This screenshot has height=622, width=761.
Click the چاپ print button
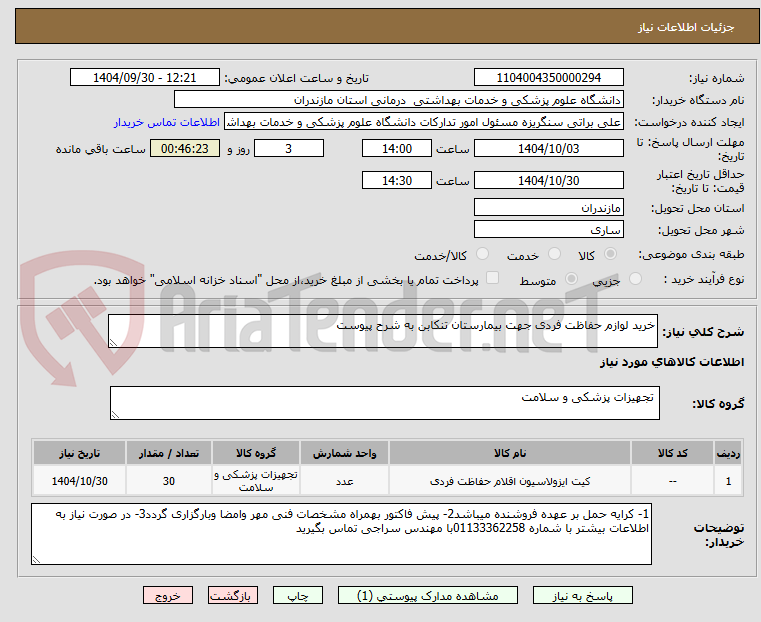pyautogui.click(x=298, y=595)
